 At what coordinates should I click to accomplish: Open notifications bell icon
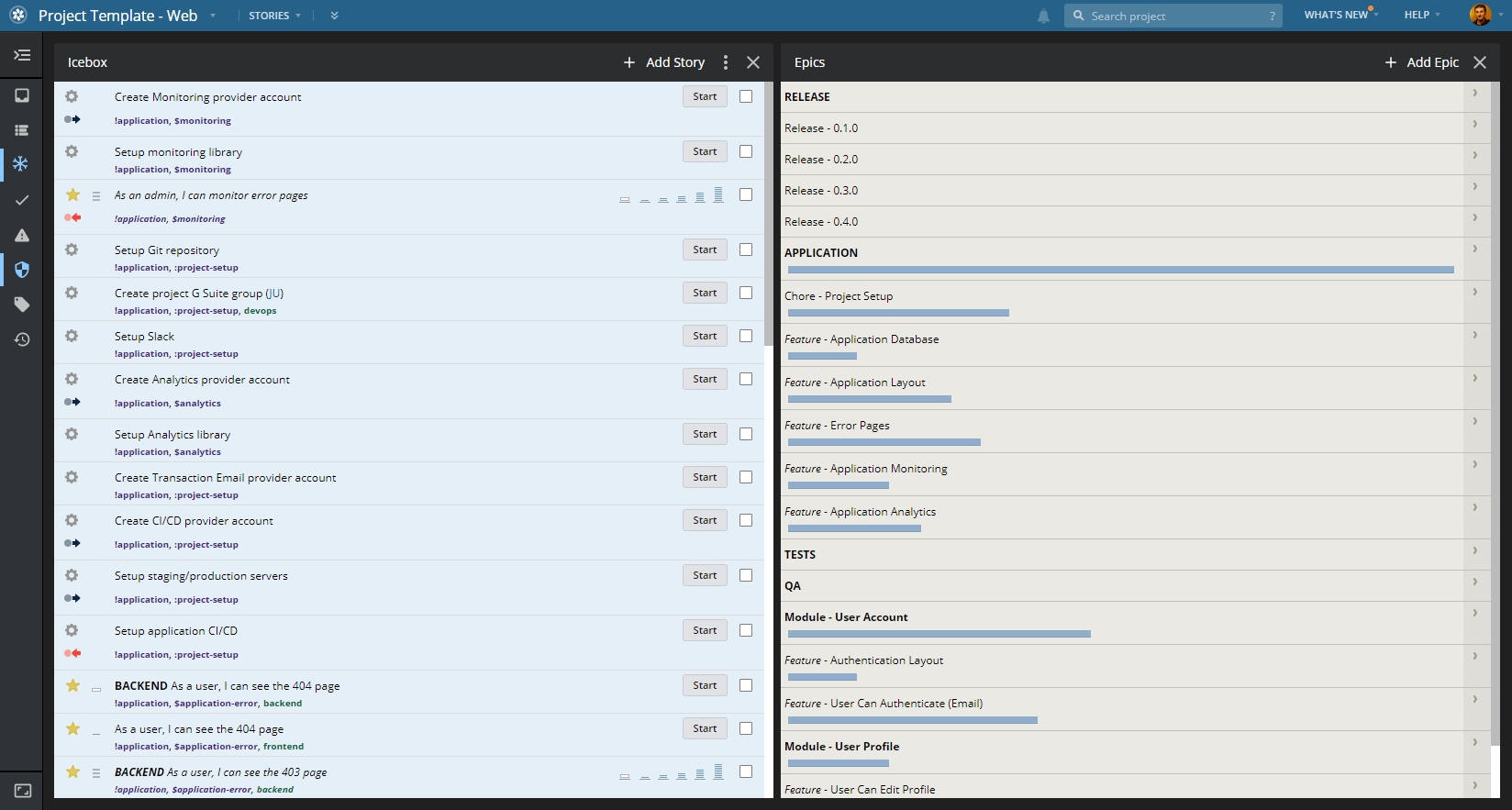pos(1043,16)
